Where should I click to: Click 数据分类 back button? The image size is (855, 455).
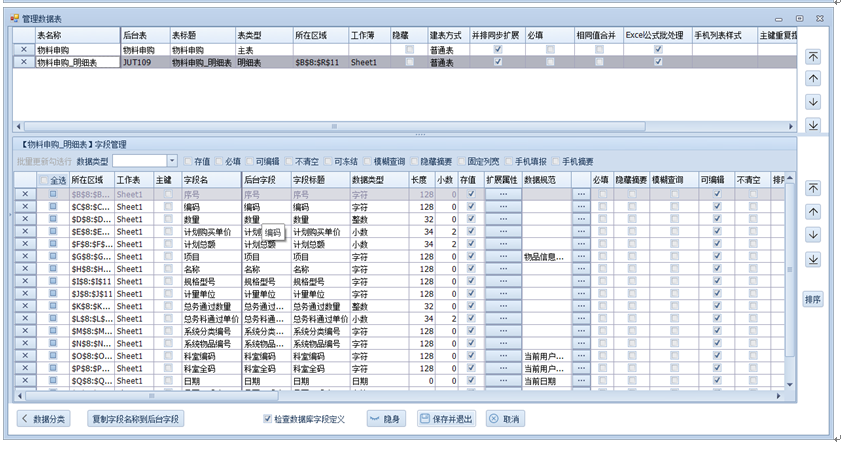tap(43, 419)
